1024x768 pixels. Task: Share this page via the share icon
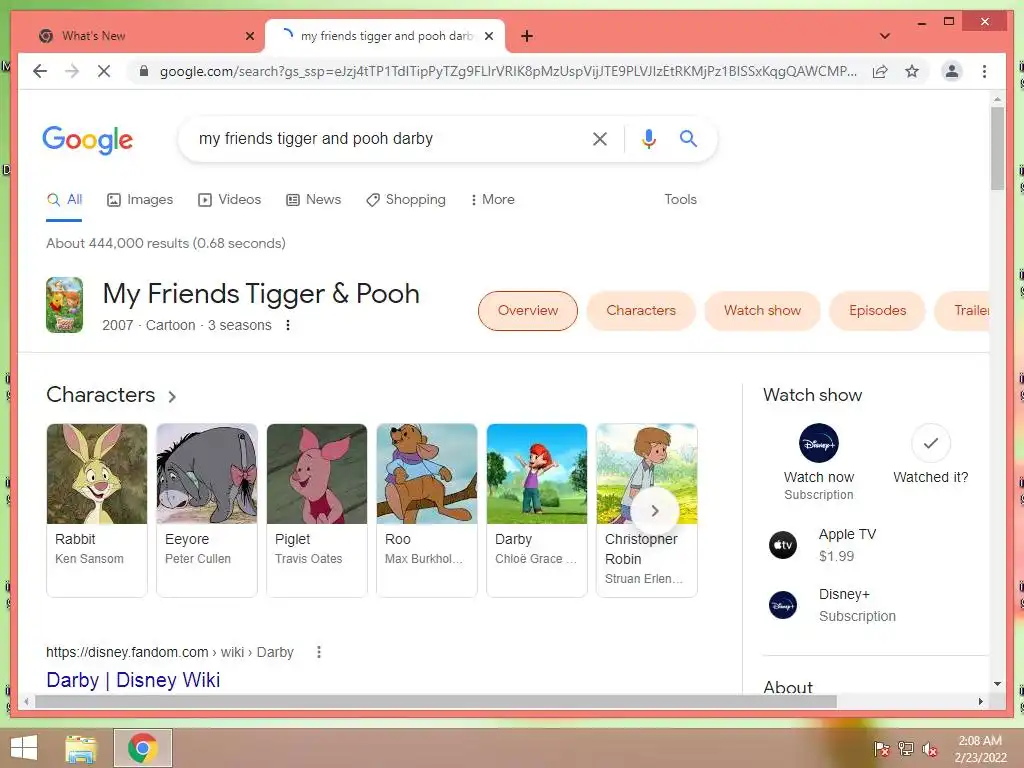tap(880, 71)
